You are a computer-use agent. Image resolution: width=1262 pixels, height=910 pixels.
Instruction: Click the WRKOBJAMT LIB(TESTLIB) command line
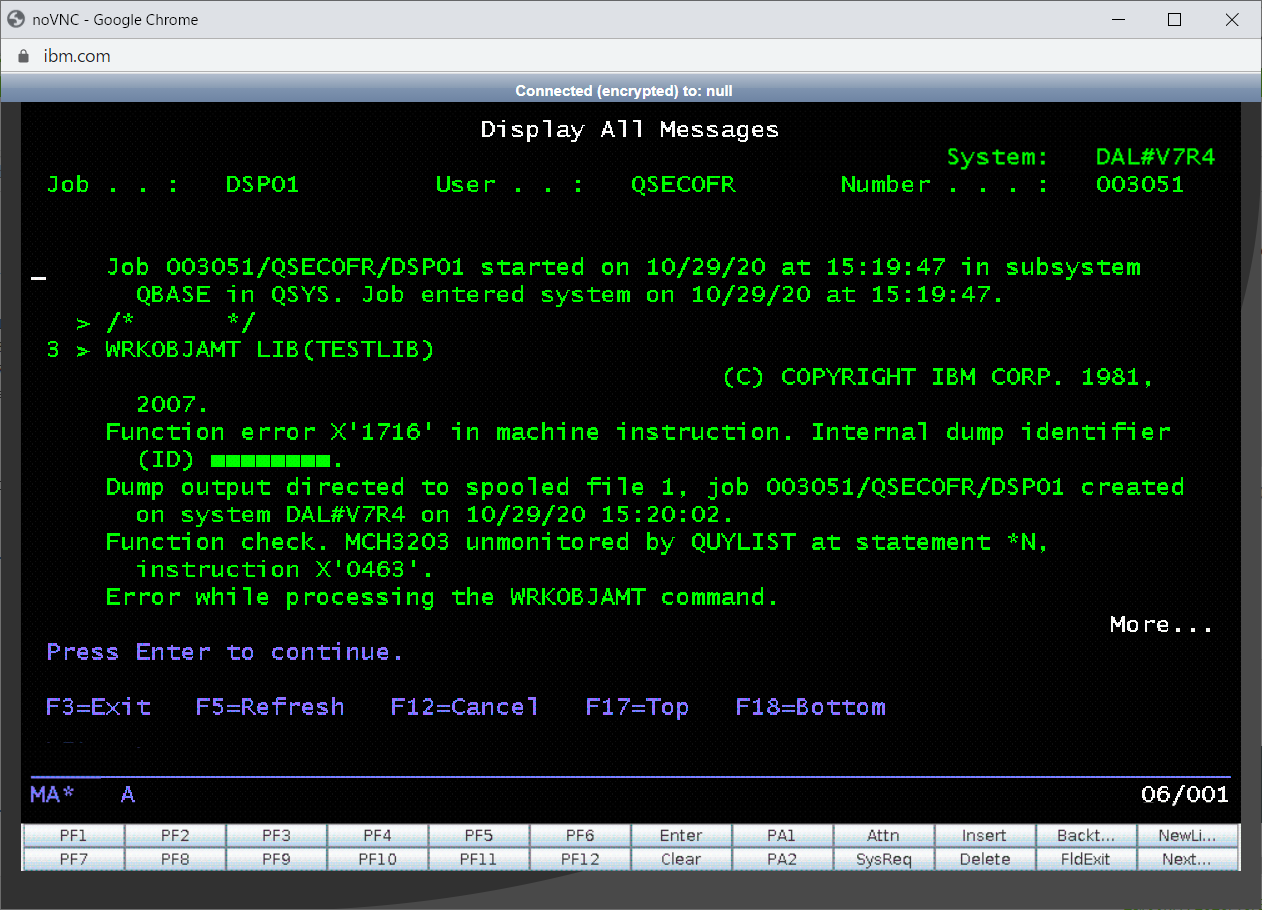pos(269,350)
